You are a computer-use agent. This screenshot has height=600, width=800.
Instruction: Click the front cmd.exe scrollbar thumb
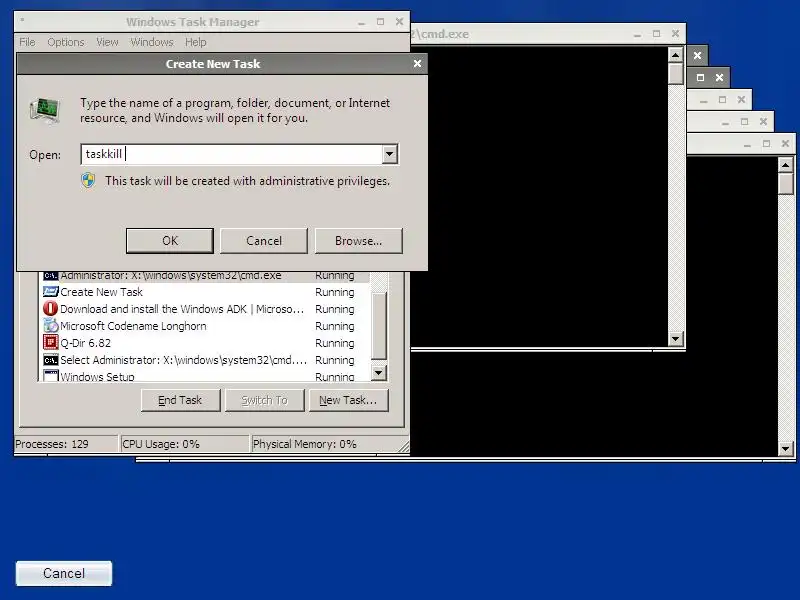[x=676, y=73]
